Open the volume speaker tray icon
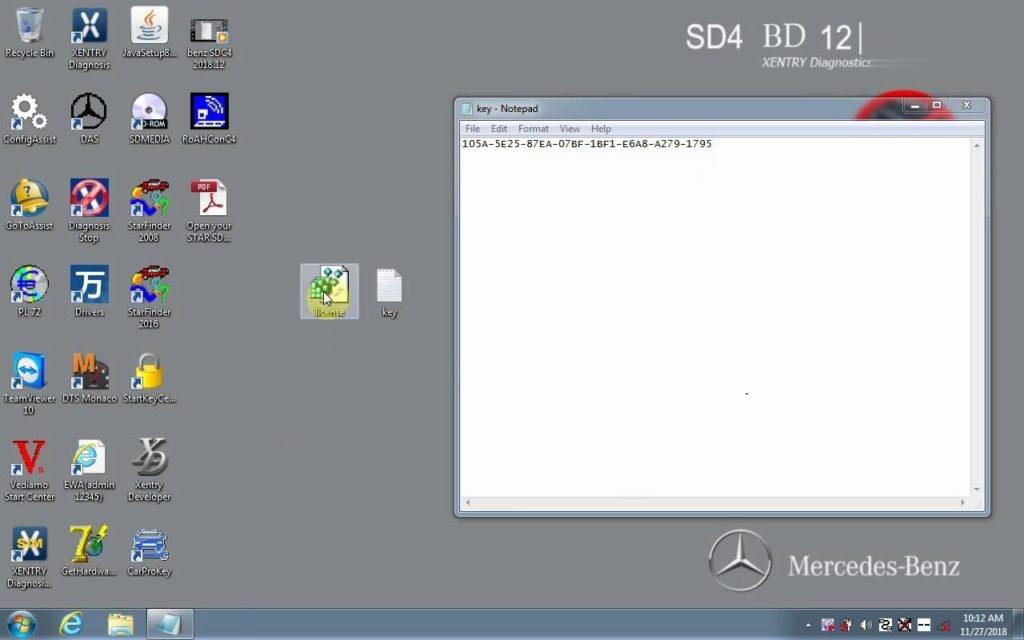The width and height of the screenshot is (1024, 640). 866,626
